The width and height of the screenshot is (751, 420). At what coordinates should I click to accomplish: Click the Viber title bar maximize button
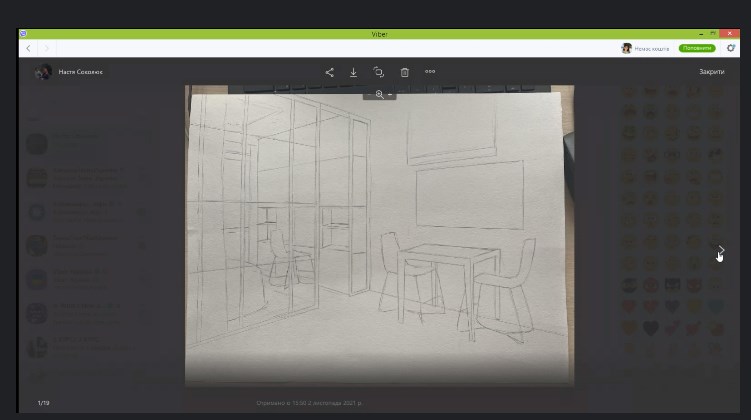pyautogui.click(x=713, y=34)
